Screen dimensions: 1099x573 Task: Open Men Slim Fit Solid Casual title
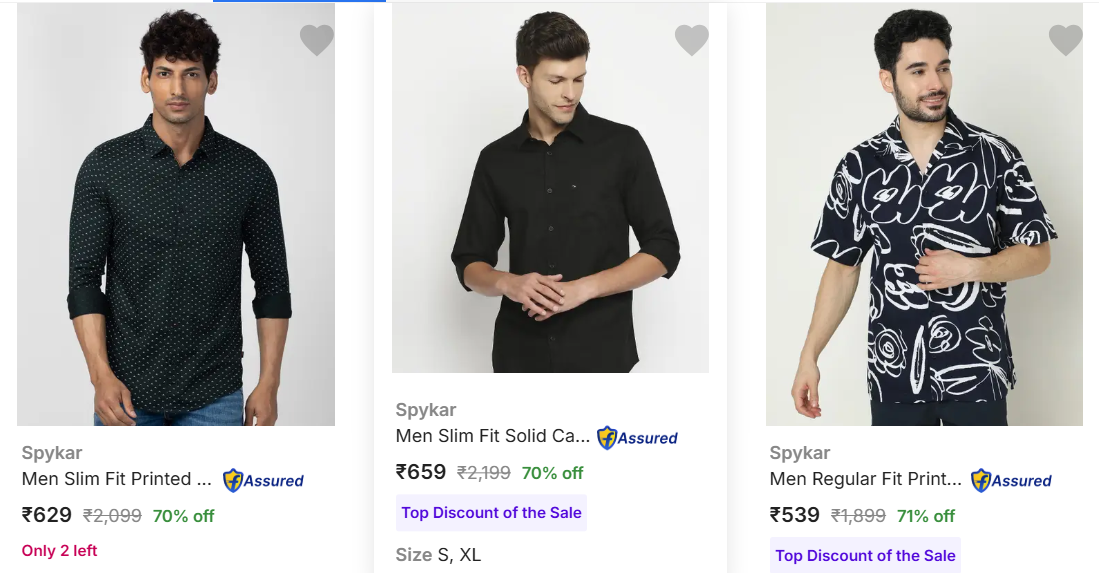[492, 436]
